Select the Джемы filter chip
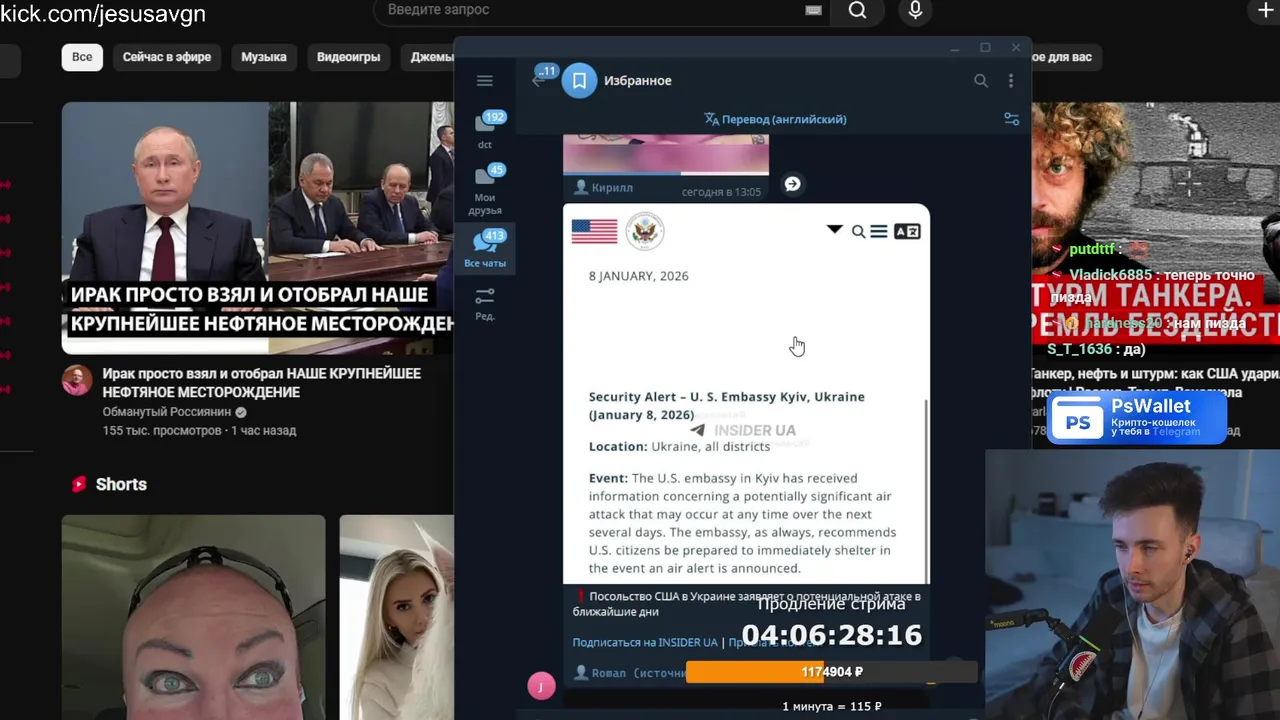1280x720 pixels. click(429, 57)
